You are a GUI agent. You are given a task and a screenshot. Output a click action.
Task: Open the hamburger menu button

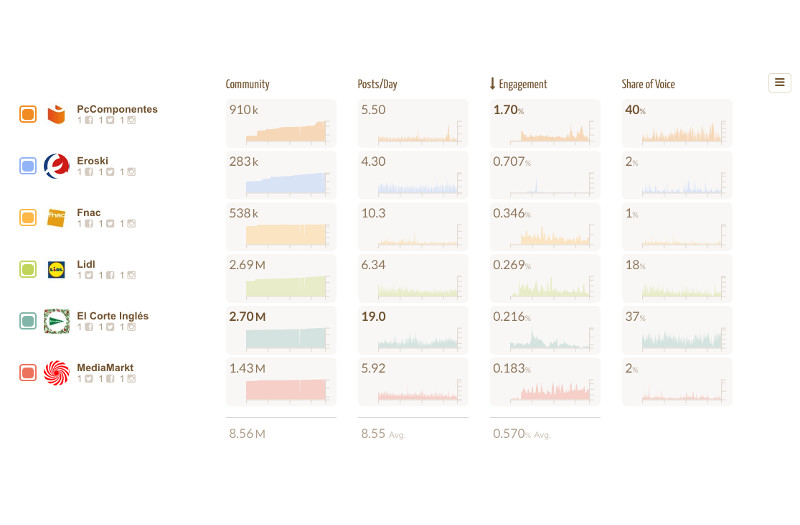tap(780, 83)
